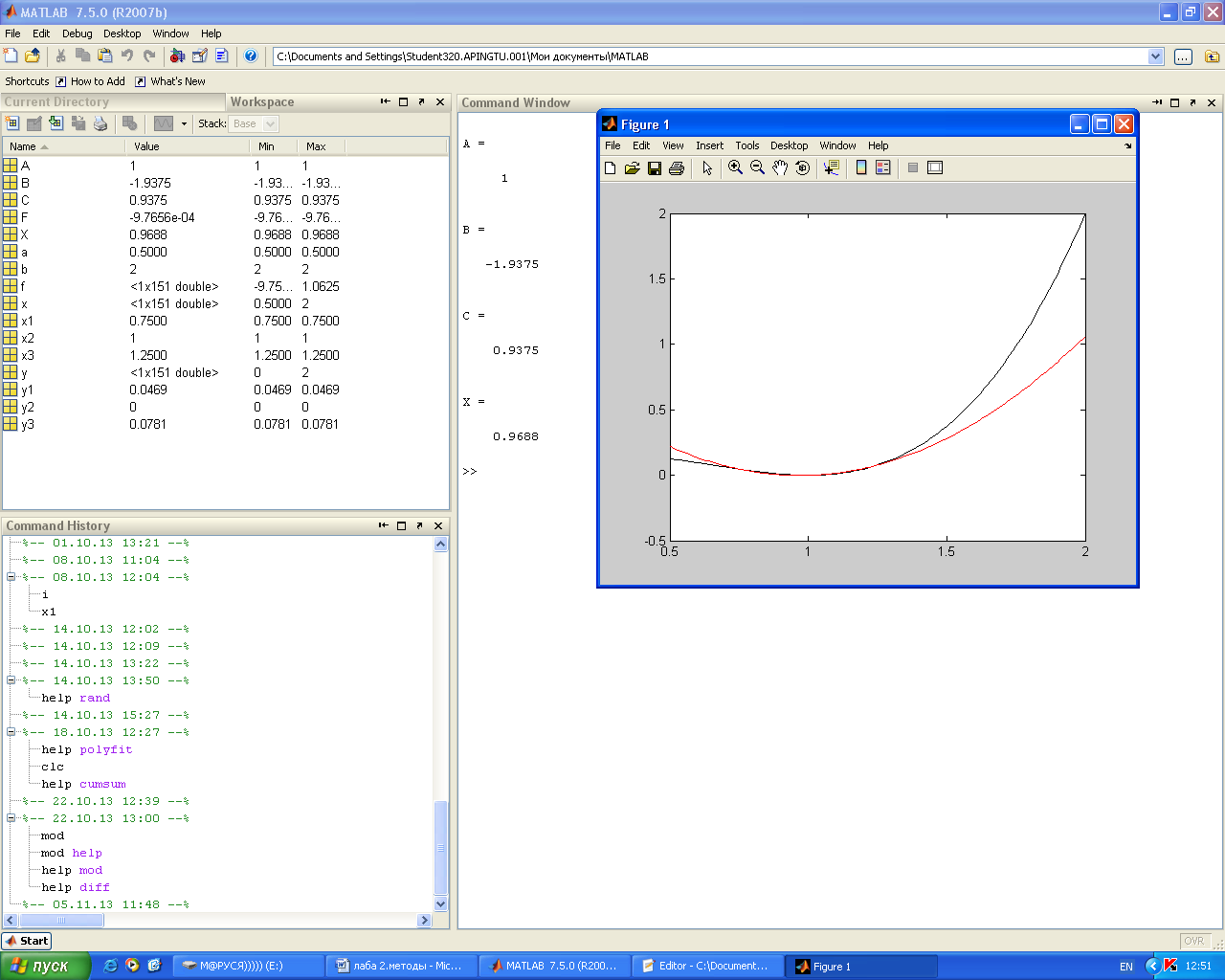Open the Workspace plot selector dropdown arrow
The height and width of the screenshot is (980, 1225).
pos(184,123)
